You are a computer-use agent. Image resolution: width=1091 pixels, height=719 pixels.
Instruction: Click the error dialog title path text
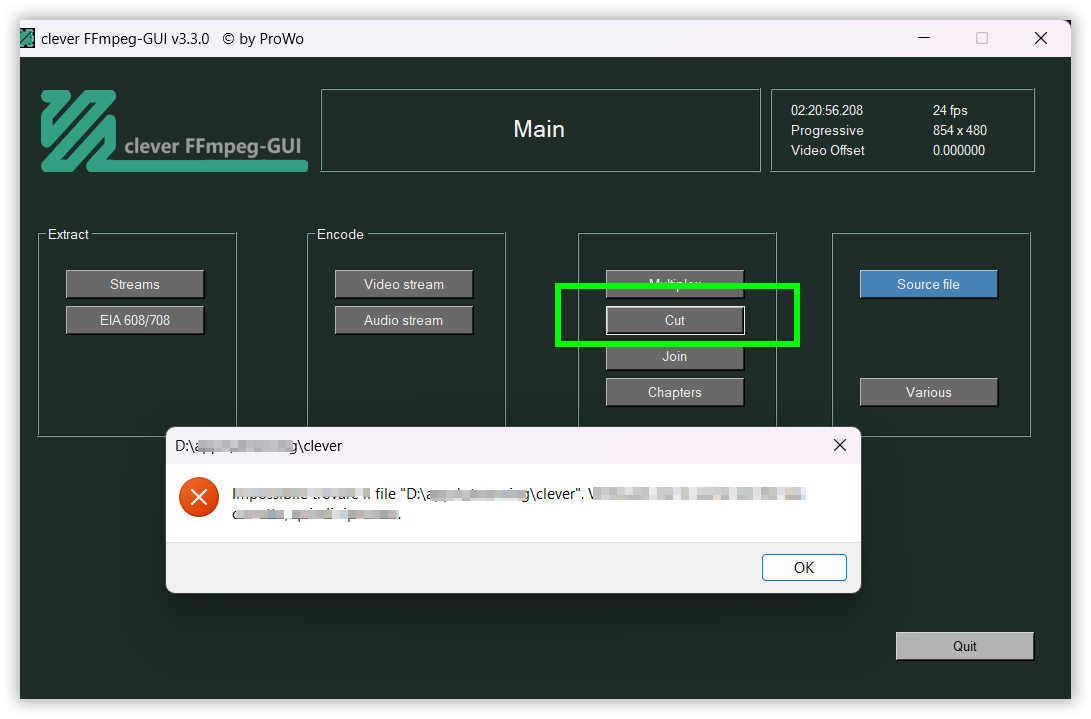(x=258, y=445)
